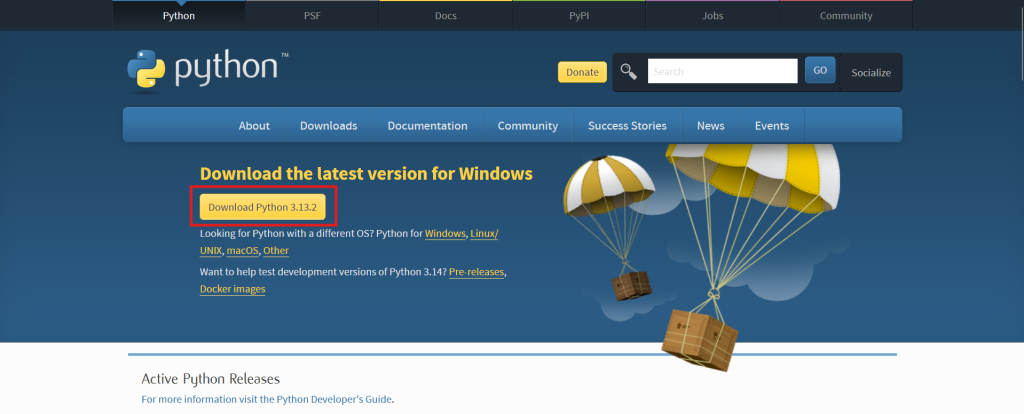Open the Socialize dropdown menu
The image size is (1024, 414).
tap(870, 72)
